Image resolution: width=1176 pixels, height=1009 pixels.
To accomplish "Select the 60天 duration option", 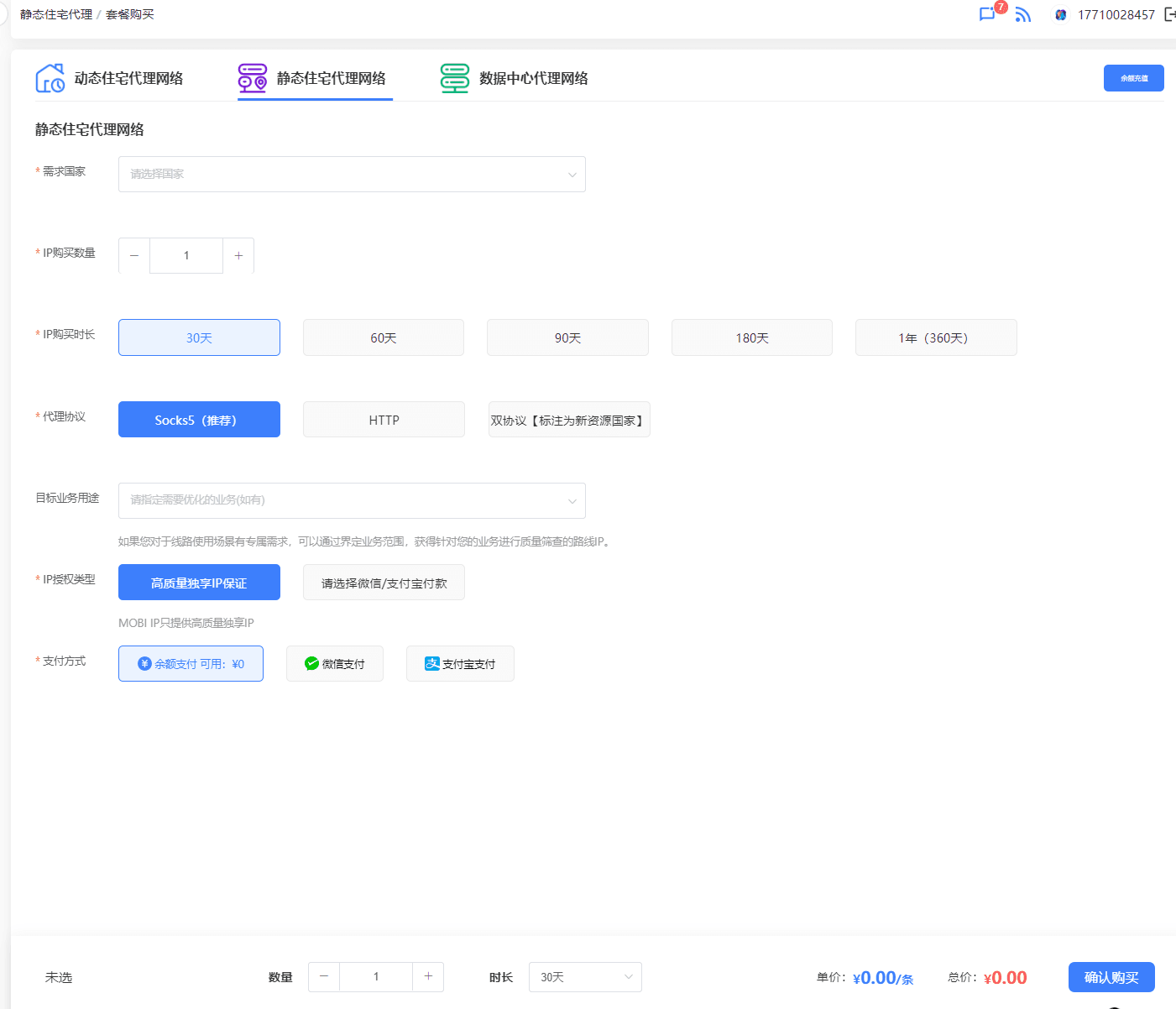I will [383, 337].
